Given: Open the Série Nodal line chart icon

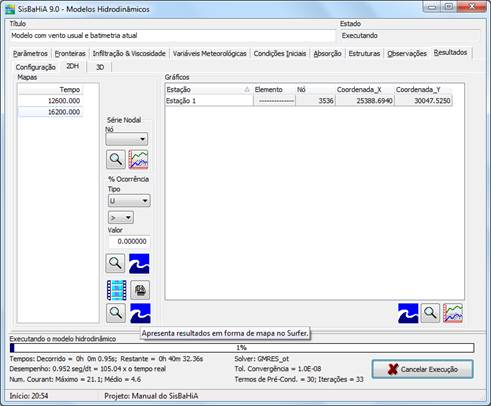Looking at the screenshot, I should (x=139, y=159).
